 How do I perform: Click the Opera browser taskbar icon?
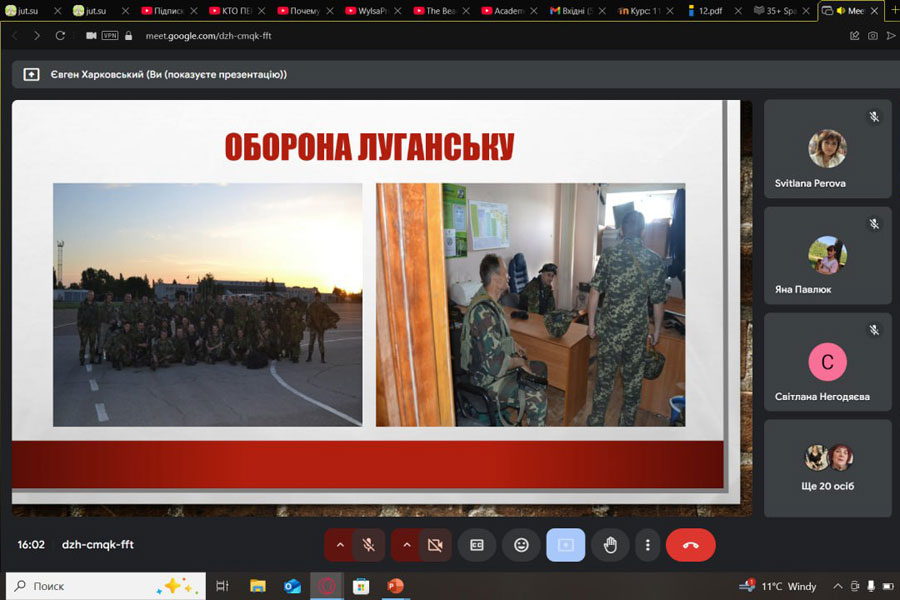pos(327,586)
